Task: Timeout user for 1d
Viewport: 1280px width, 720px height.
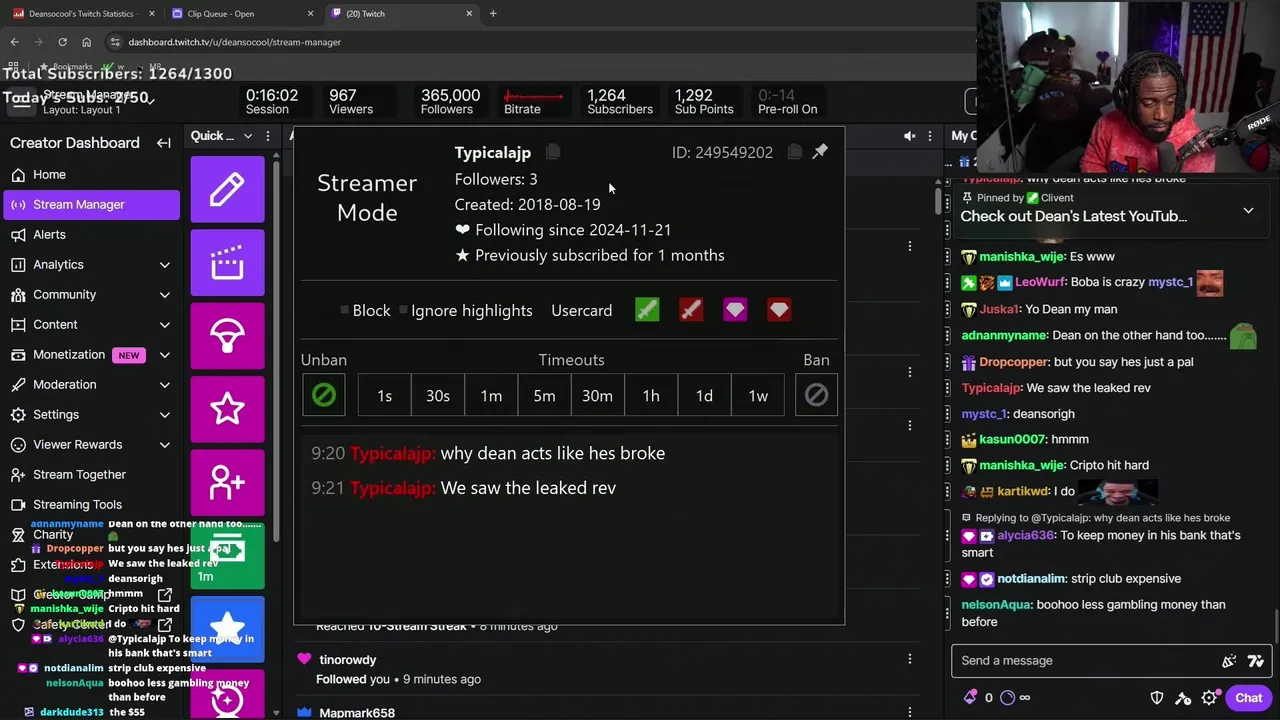Action: pyautogui.click(x=704, y=395)
